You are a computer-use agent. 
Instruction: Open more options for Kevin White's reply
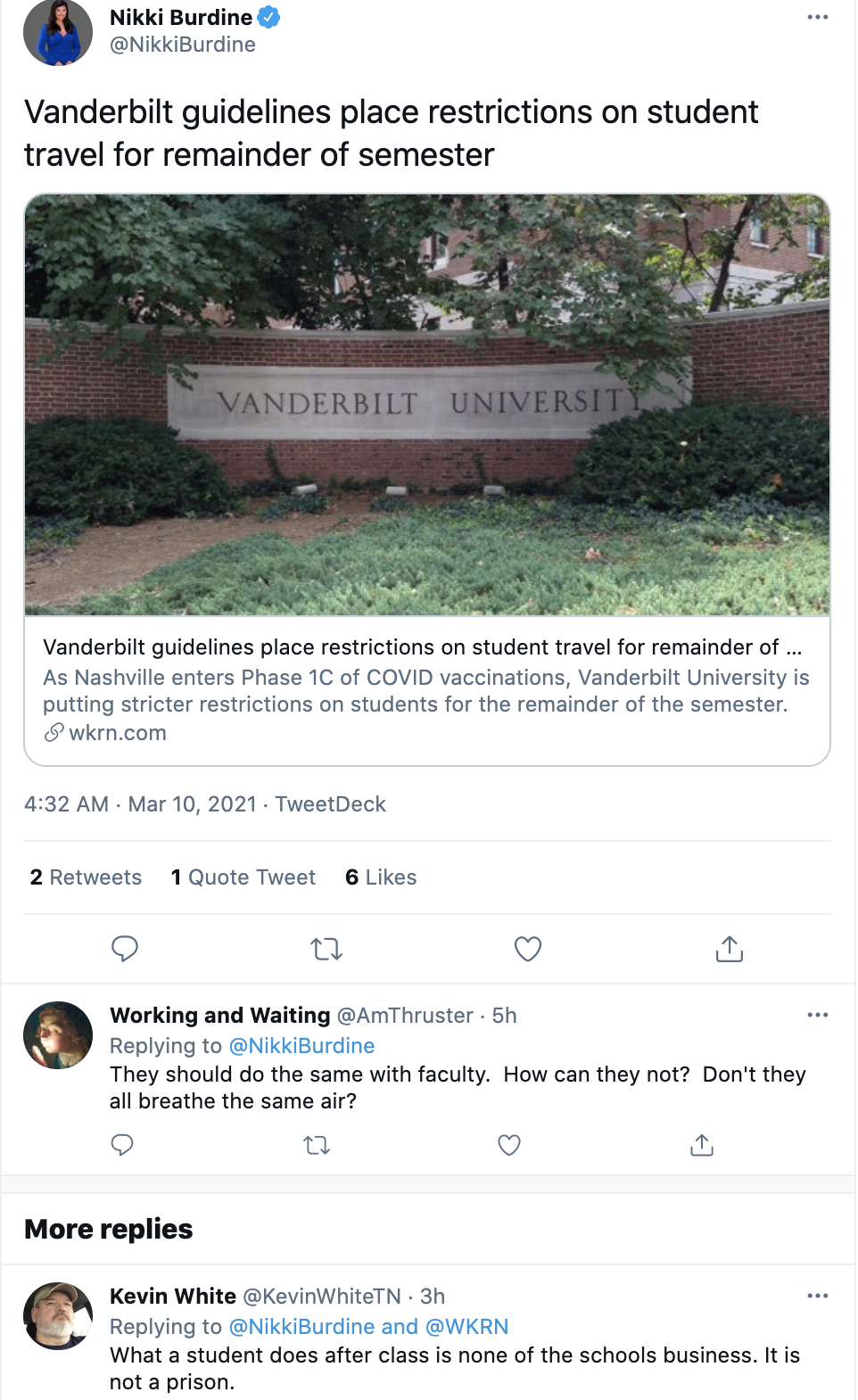[817, 1297]
